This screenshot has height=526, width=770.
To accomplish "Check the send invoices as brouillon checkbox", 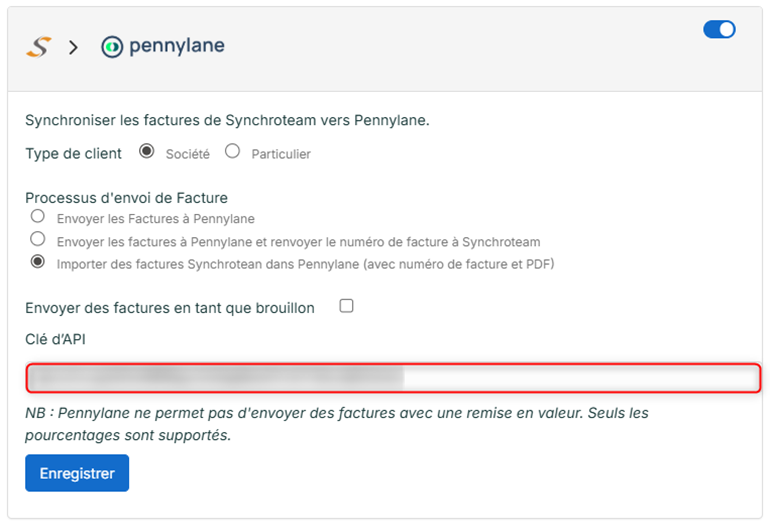I will tap(346, 305).
